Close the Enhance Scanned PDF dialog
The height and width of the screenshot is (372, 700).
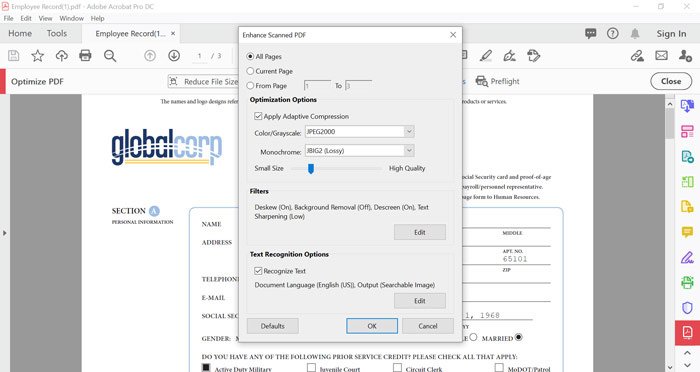(x=453, y=34)
